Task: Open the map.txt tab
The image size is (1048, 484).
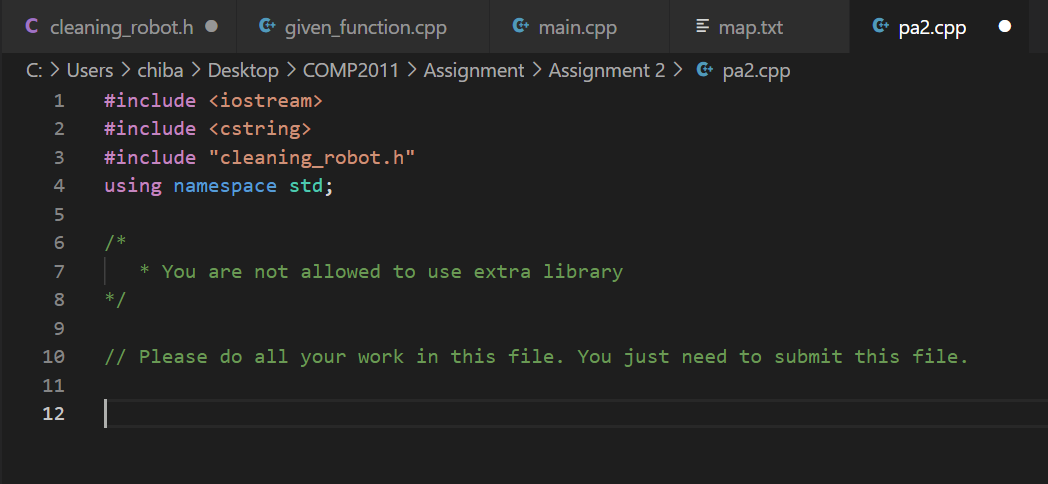Action: pos(760,27)
